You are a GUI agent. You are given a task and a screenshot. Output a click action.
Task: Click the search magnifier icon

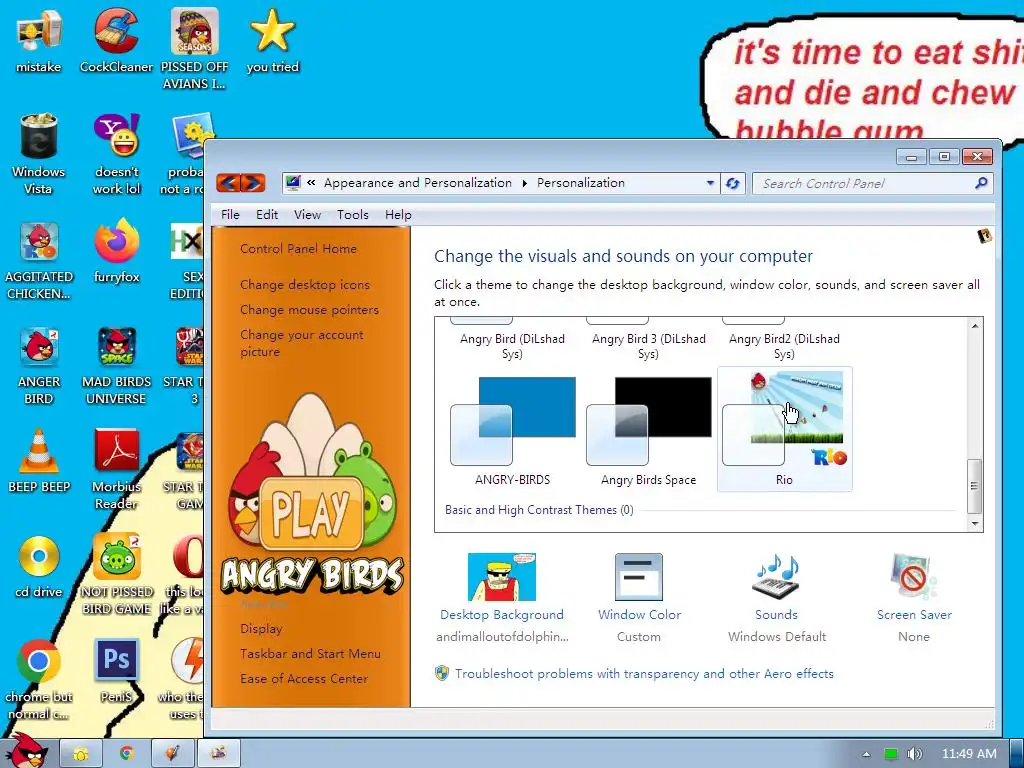pos(981,184)
